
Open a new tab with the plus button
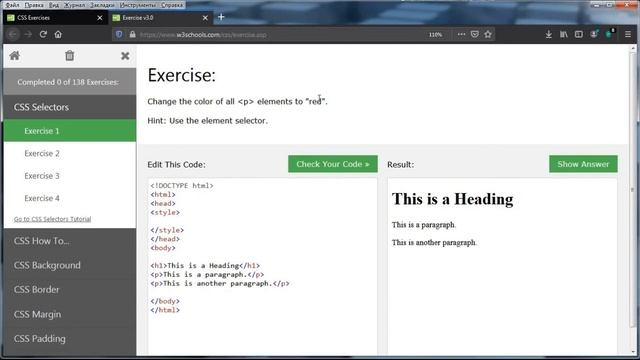pyautogui.click(x=221, y=17)
